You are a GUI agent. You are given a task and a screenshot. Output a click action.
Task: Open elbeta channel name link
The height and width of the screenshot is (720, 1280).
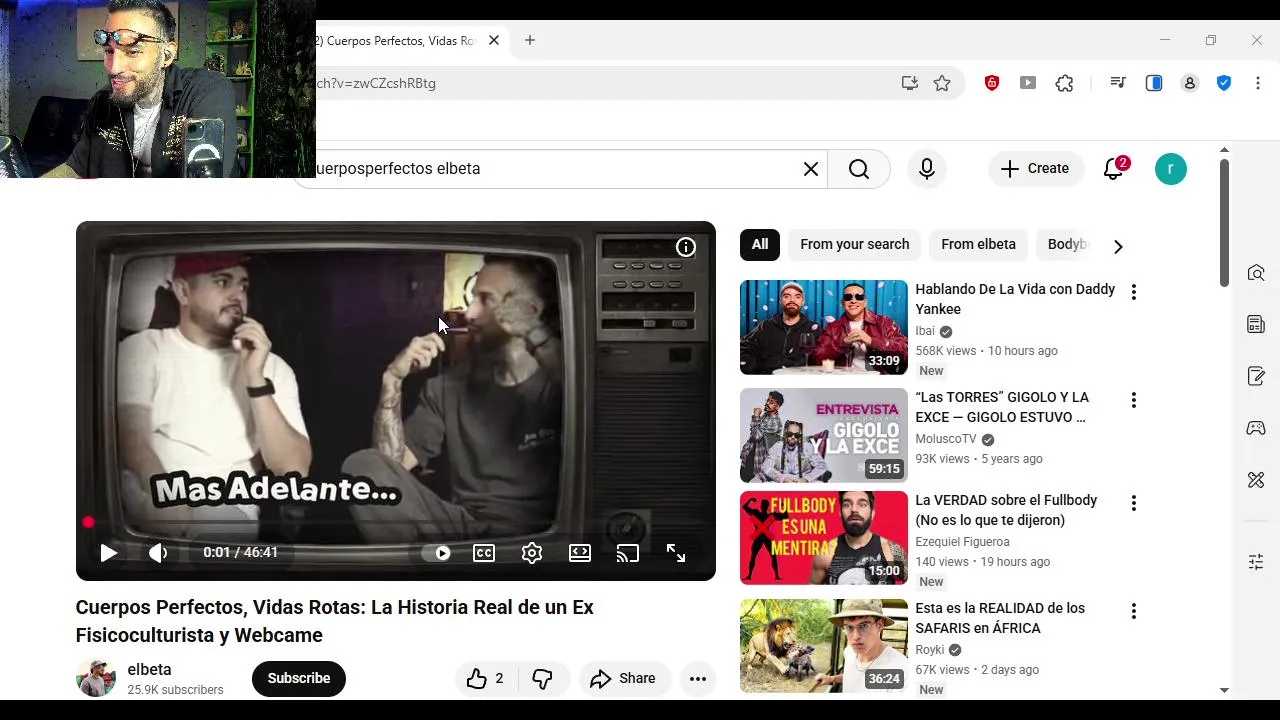coord(149,670)
